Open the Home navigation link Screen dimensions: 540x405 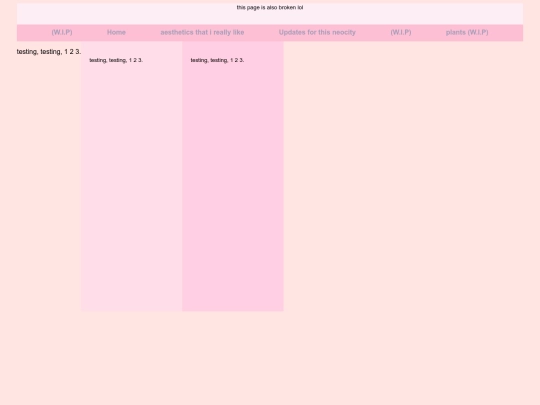[x=116, y=32]
